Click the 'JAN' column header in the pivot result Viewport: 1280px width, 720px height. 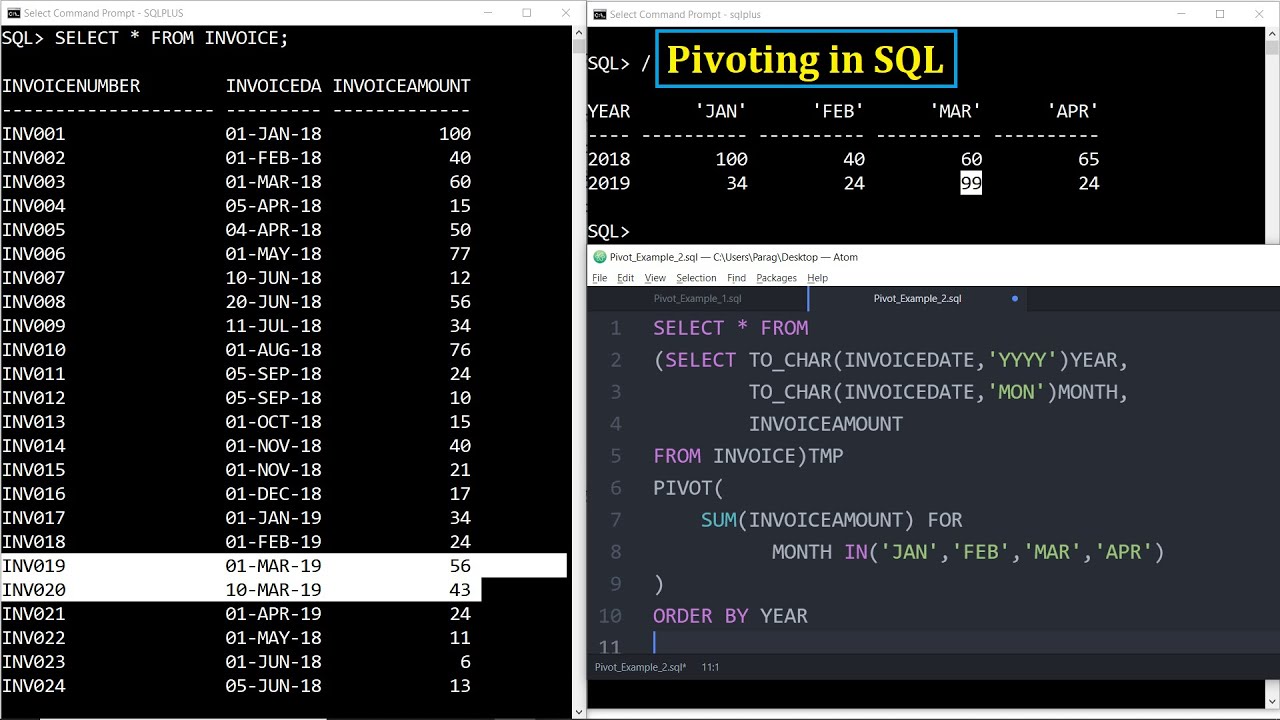click(721, 111)
